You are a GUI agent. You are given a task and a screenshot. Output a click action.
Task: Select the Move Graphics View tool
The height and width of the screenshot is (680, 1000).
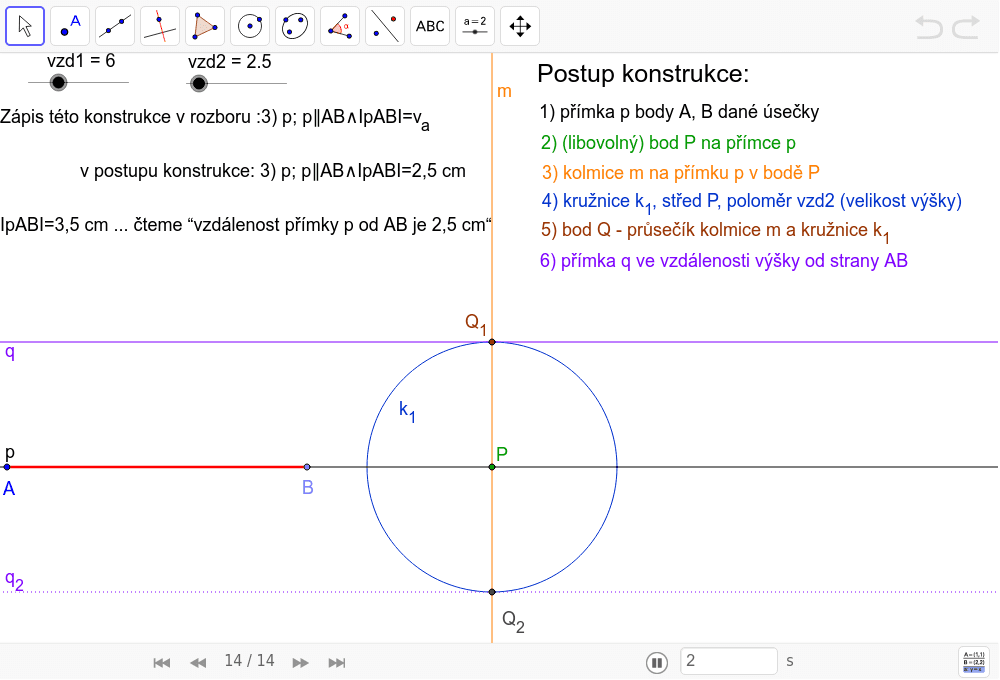click(x=520, y=26)
